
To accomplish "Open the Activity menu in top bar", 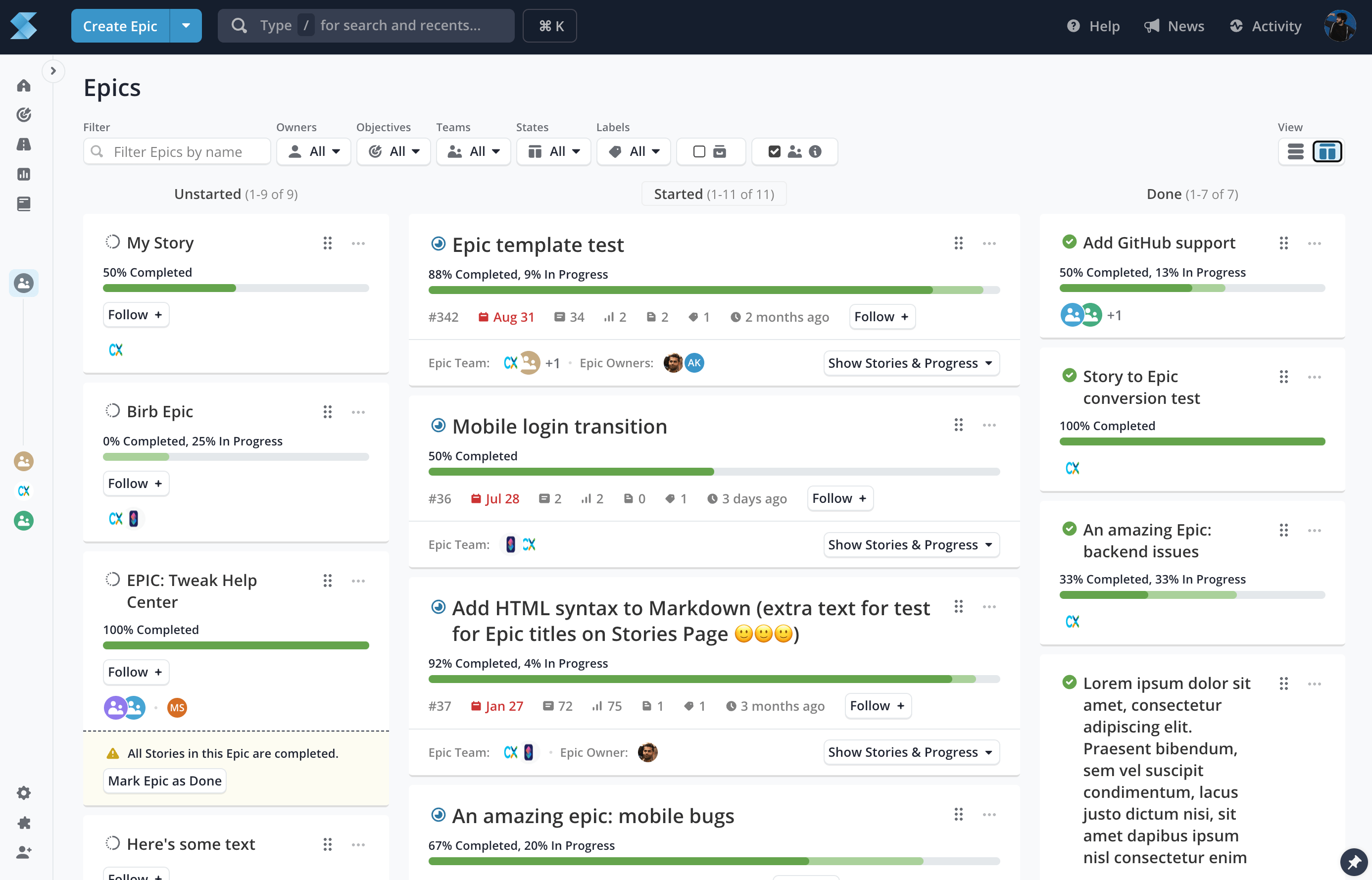I will click(x=1265, y=26).
